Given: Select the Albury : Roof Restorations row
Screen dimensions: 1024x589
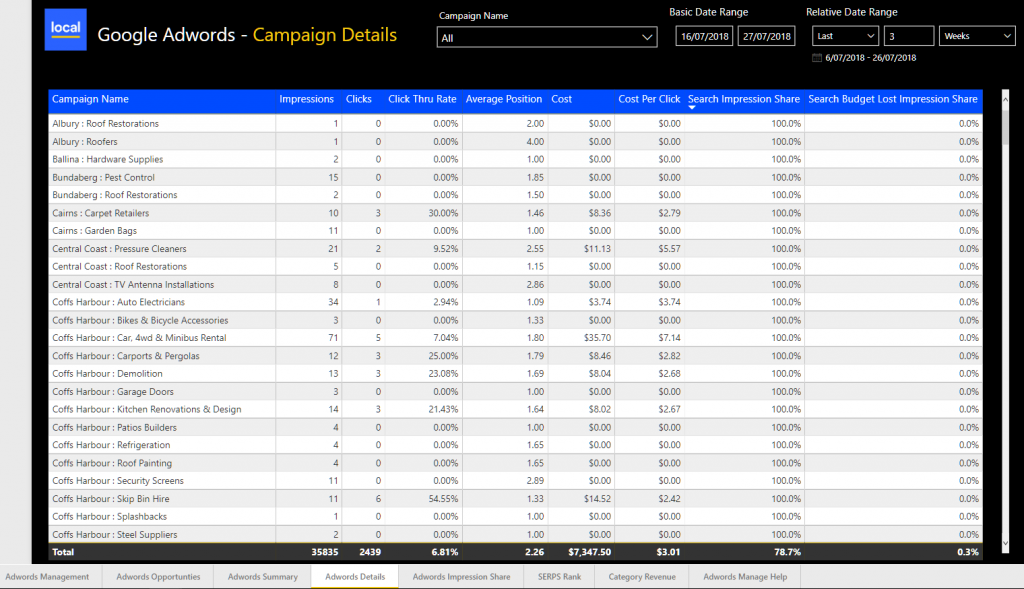Looking at the screenshot, I should point(515,123).
